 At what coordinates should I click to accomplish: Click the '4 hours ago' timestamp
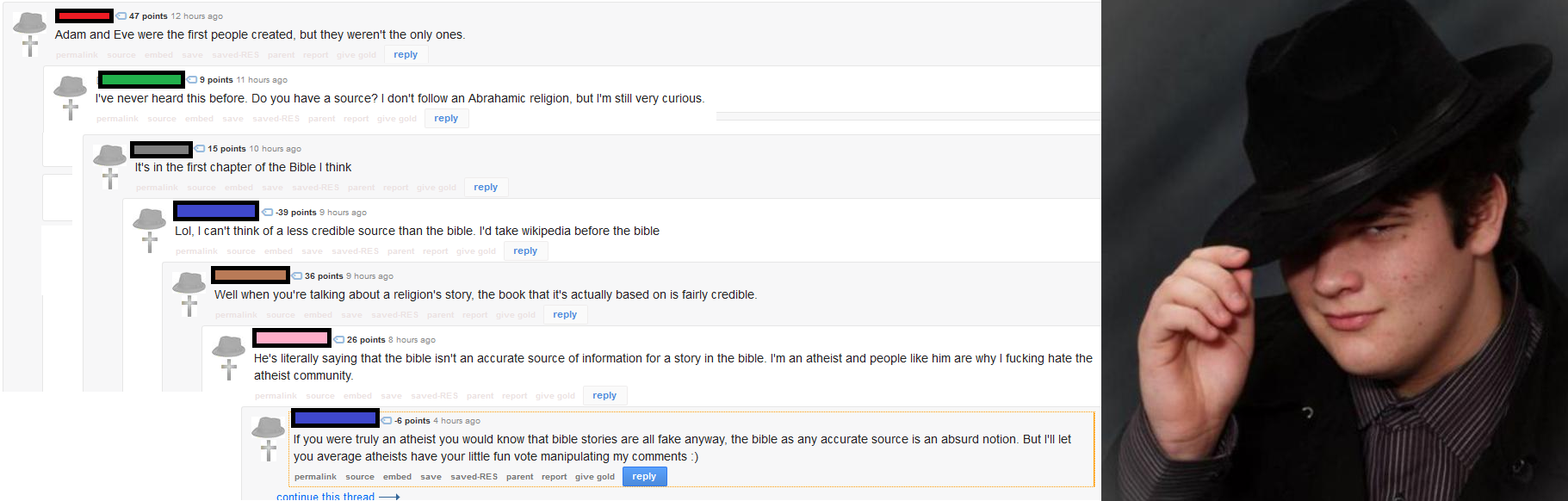[456, 421]
